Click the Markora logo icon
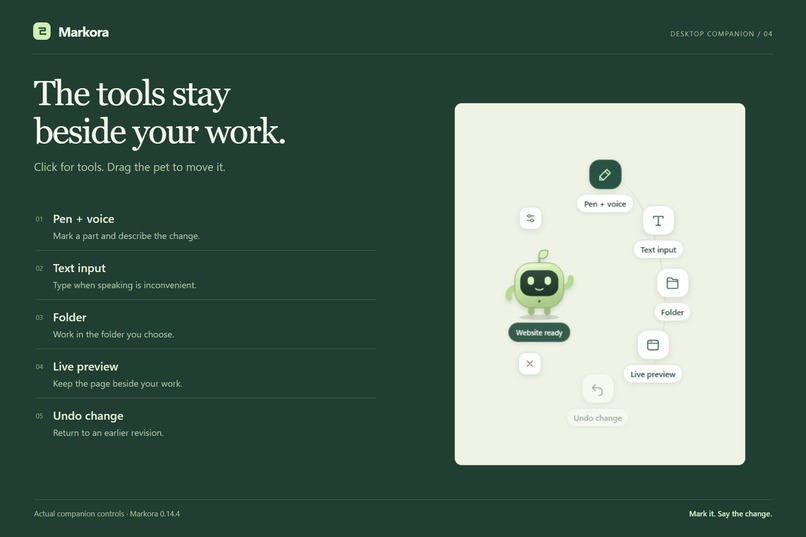The height and width of the screenshot is (537, 806). 42,31
